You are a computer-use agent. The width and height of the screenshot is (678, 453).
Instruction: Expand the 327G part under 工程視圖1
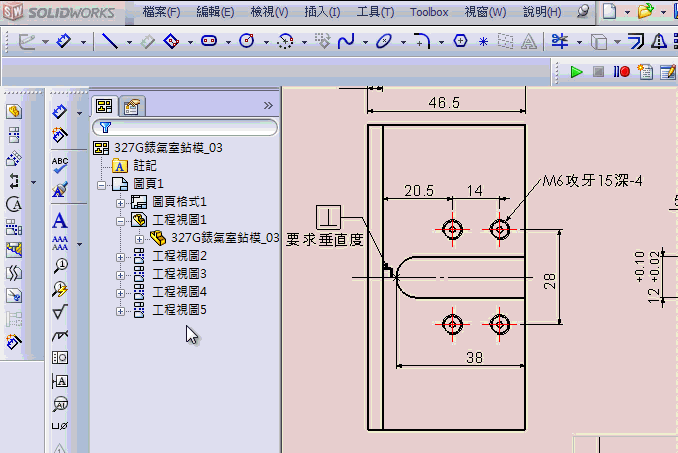click(139, 239)
